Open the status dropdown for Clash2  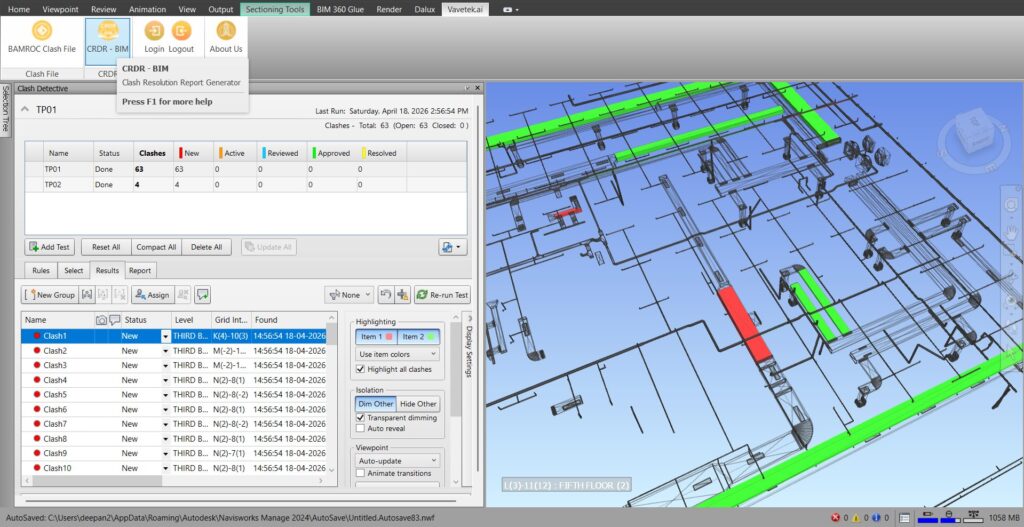point(165,351)
